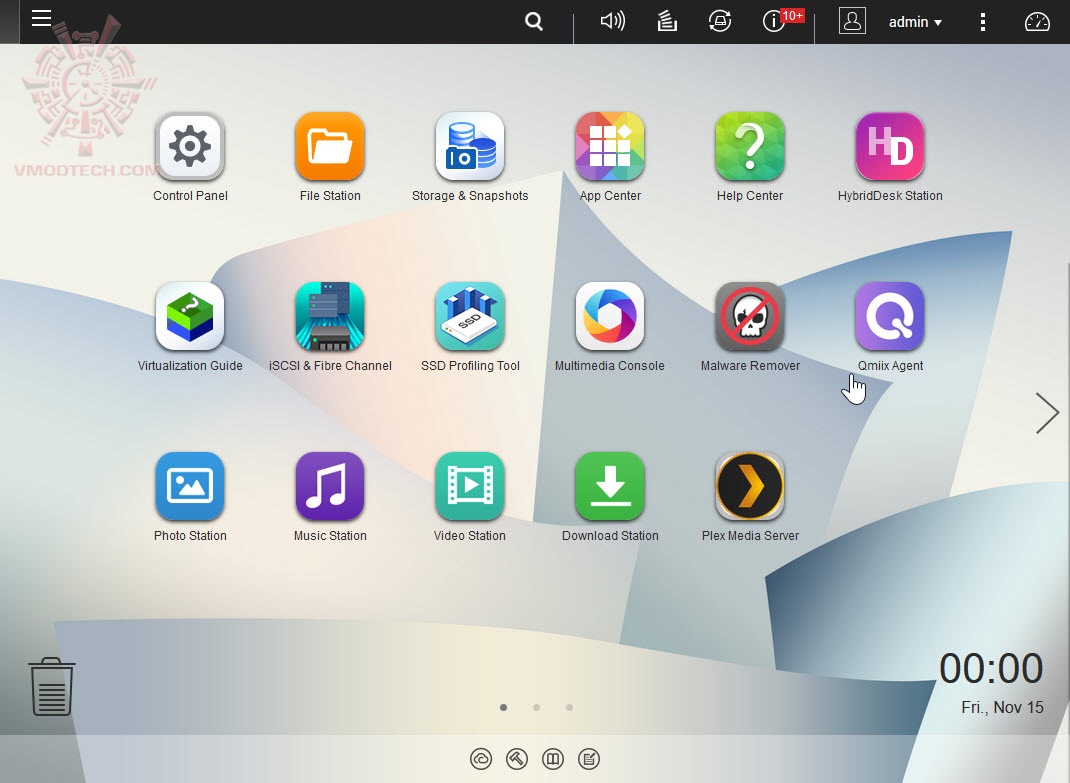Click the search magnifier icon
Viewport: 1070px width, 783px height.
[x=534, y=22]
